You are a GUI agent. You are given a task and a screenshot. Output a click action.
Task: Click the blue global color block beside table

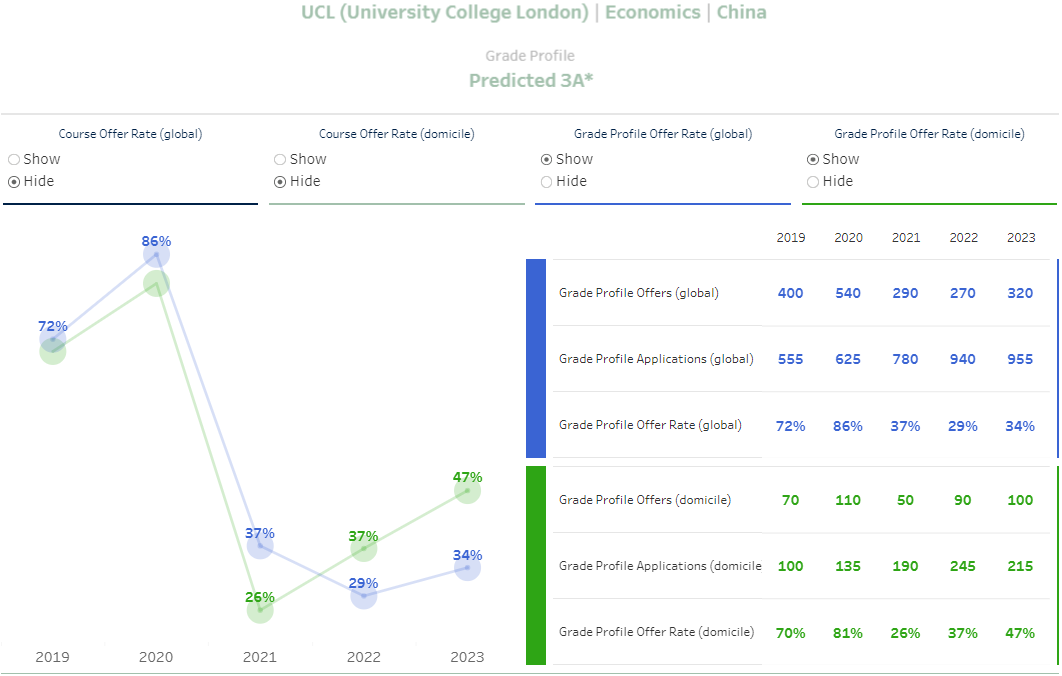click(536, 358)
